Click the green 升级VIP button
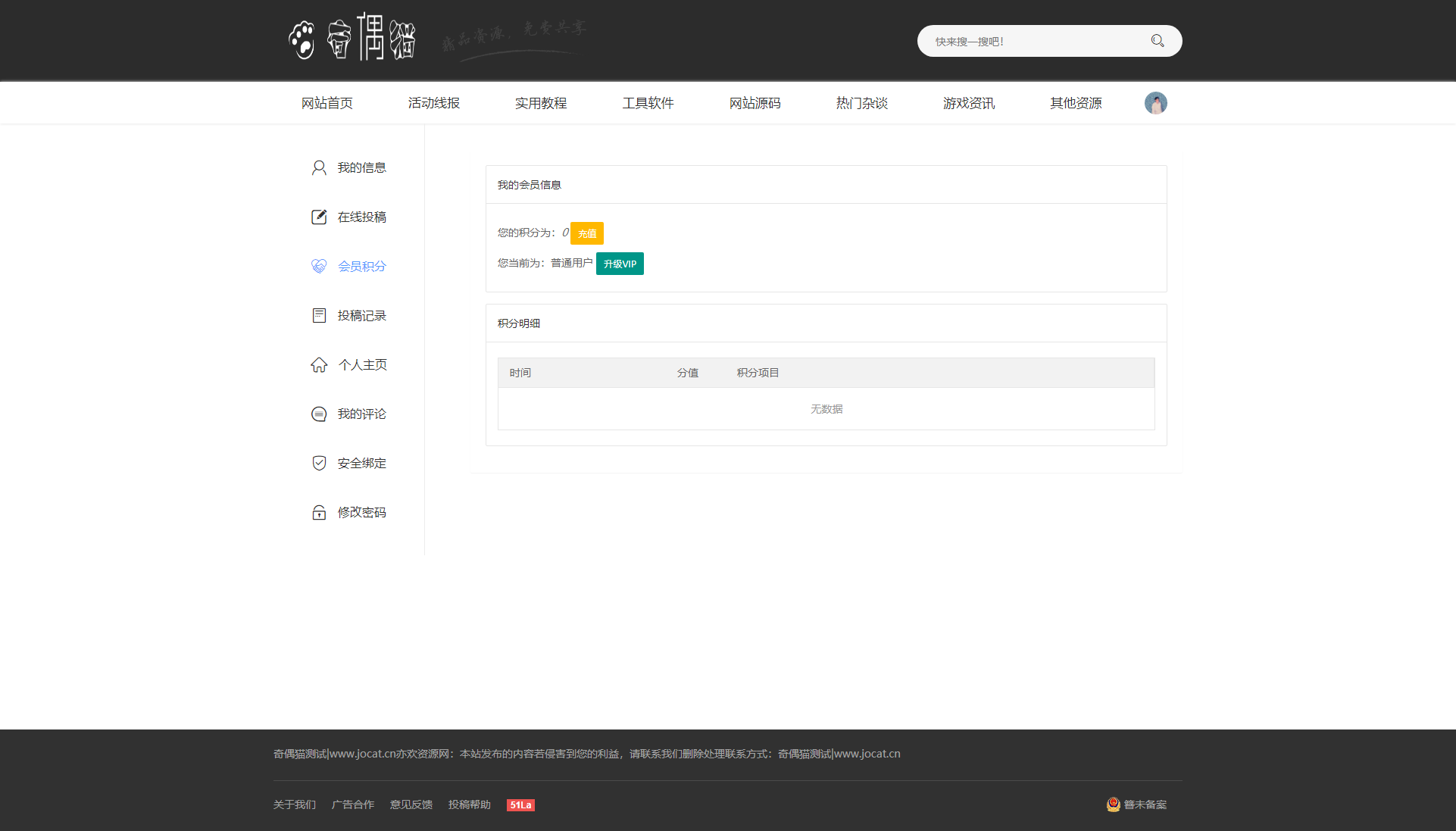This screenshot has height=831, width=1456. pos(620,264)
